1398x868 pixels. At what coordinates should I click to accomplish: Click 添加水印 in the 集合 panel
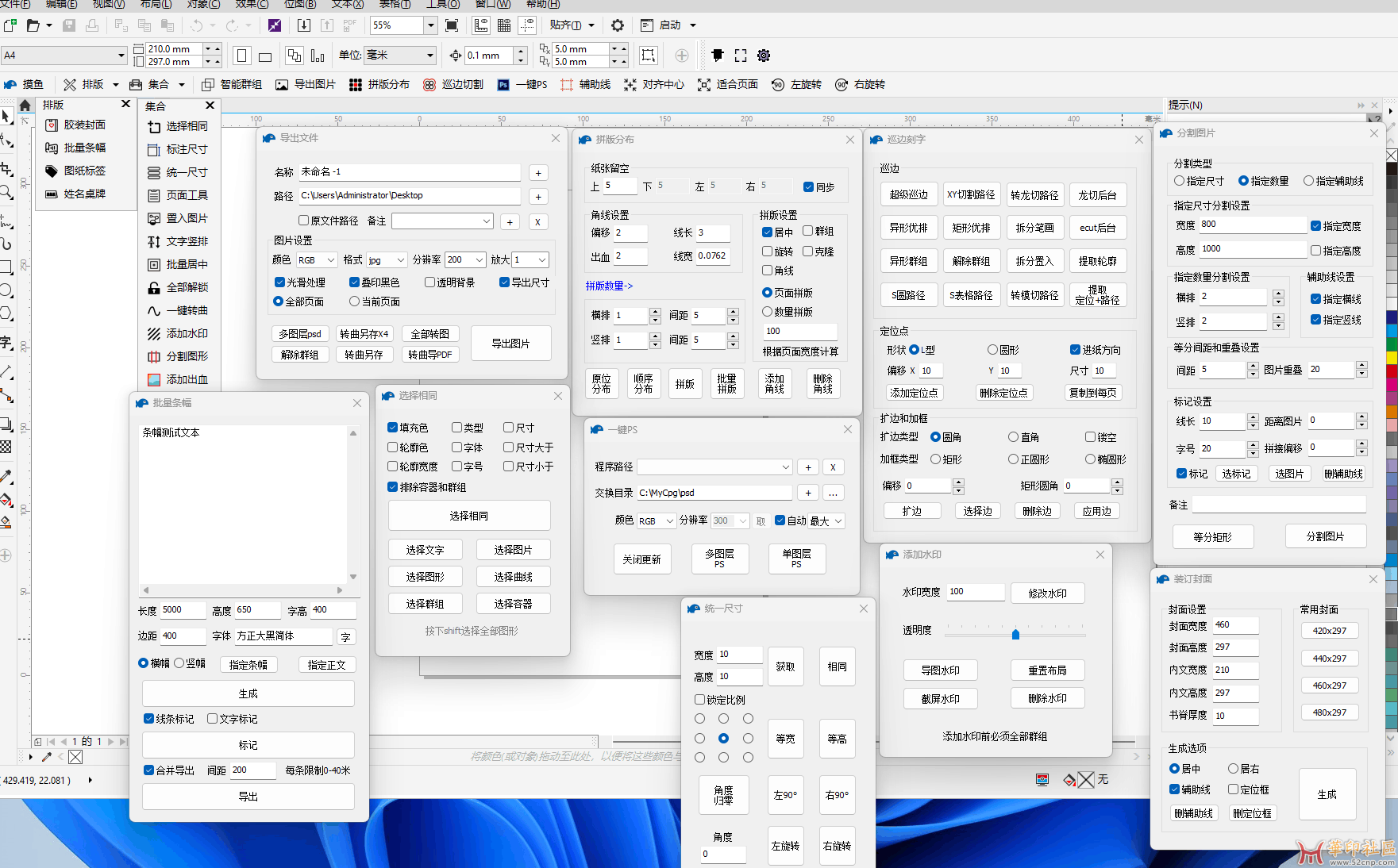187,334
